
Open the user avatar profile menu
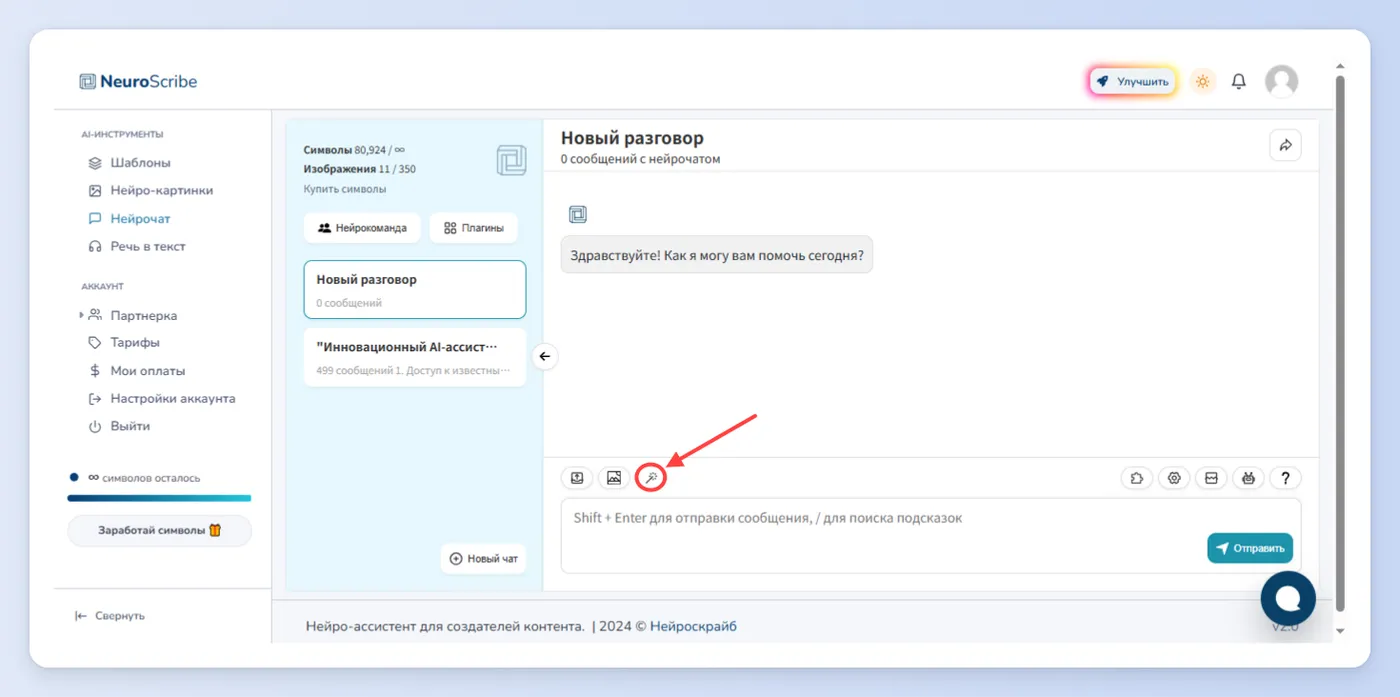[x=1281, y=82]
